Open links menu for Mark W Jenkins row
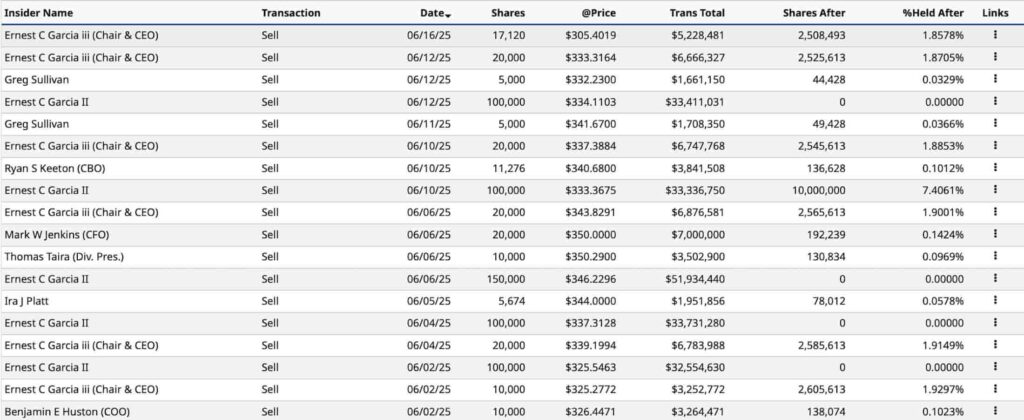1024x420 pixels. coord(995,234)
